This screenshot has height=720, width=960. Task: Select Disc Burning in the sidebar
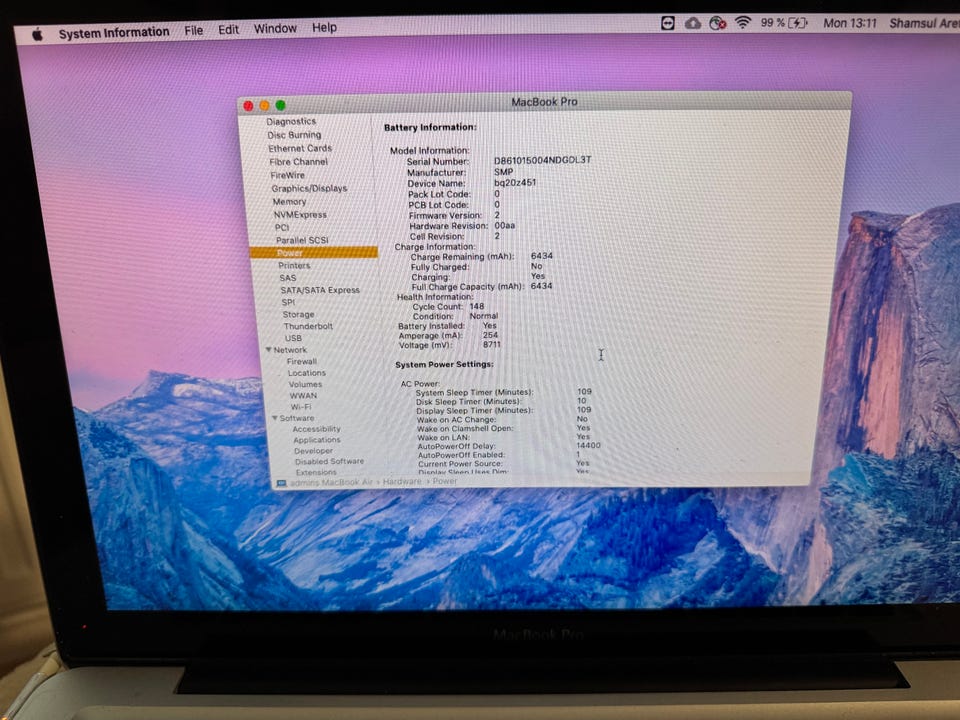click(294, 135)
